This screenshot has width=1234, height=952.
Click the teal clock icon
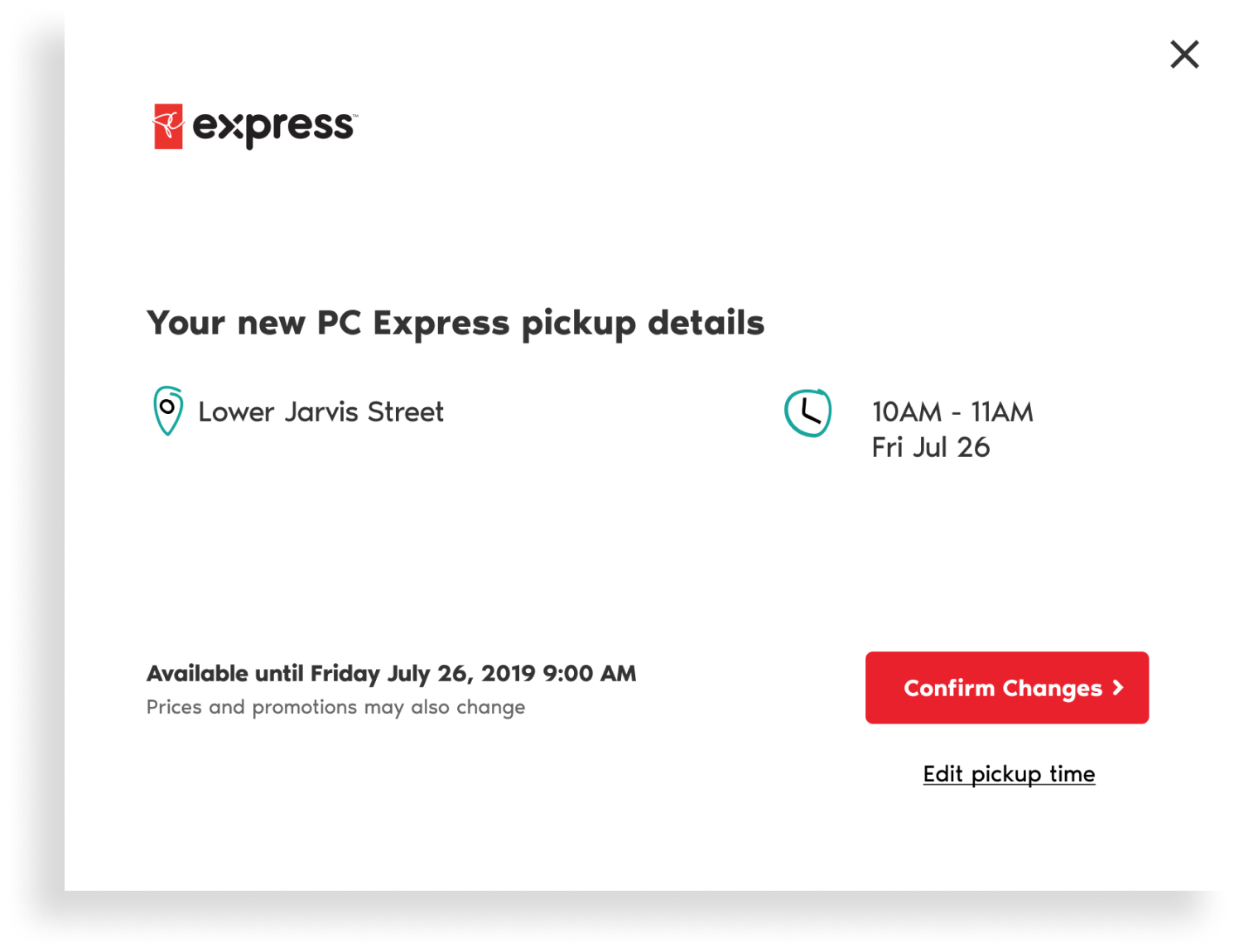click(x=808, y=412)
